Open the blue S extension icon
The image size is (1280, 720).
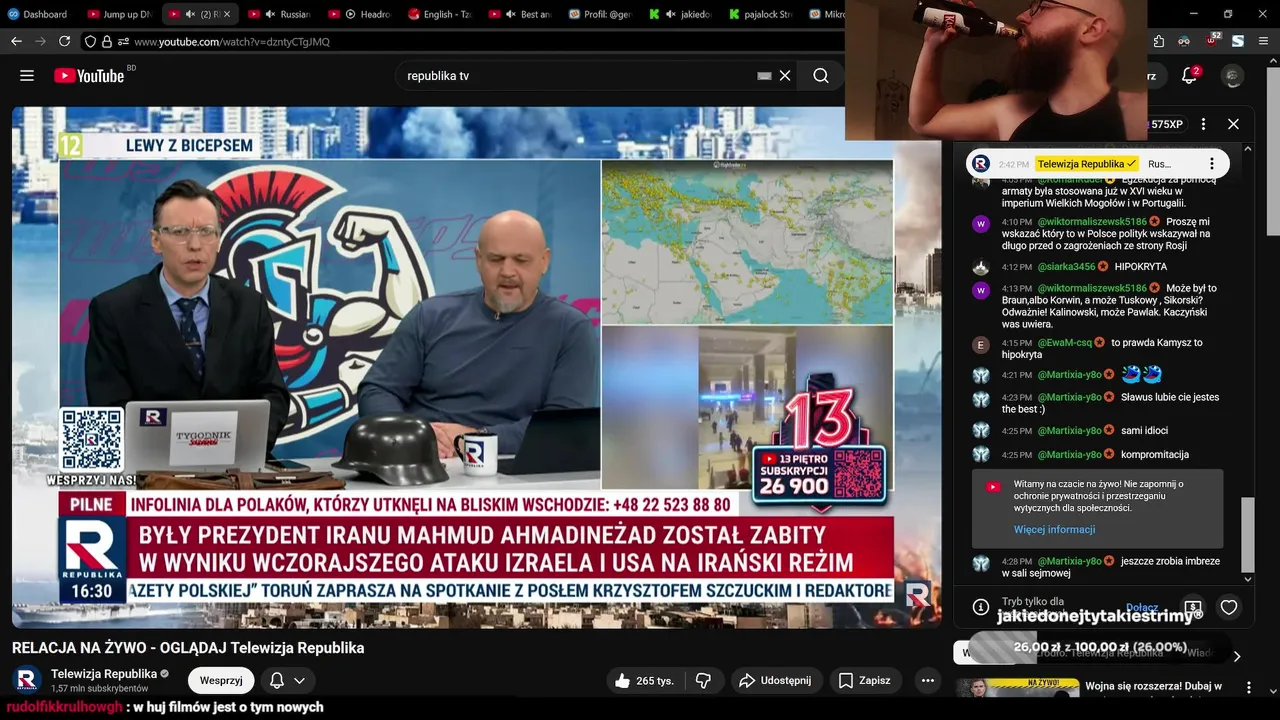1238,41
